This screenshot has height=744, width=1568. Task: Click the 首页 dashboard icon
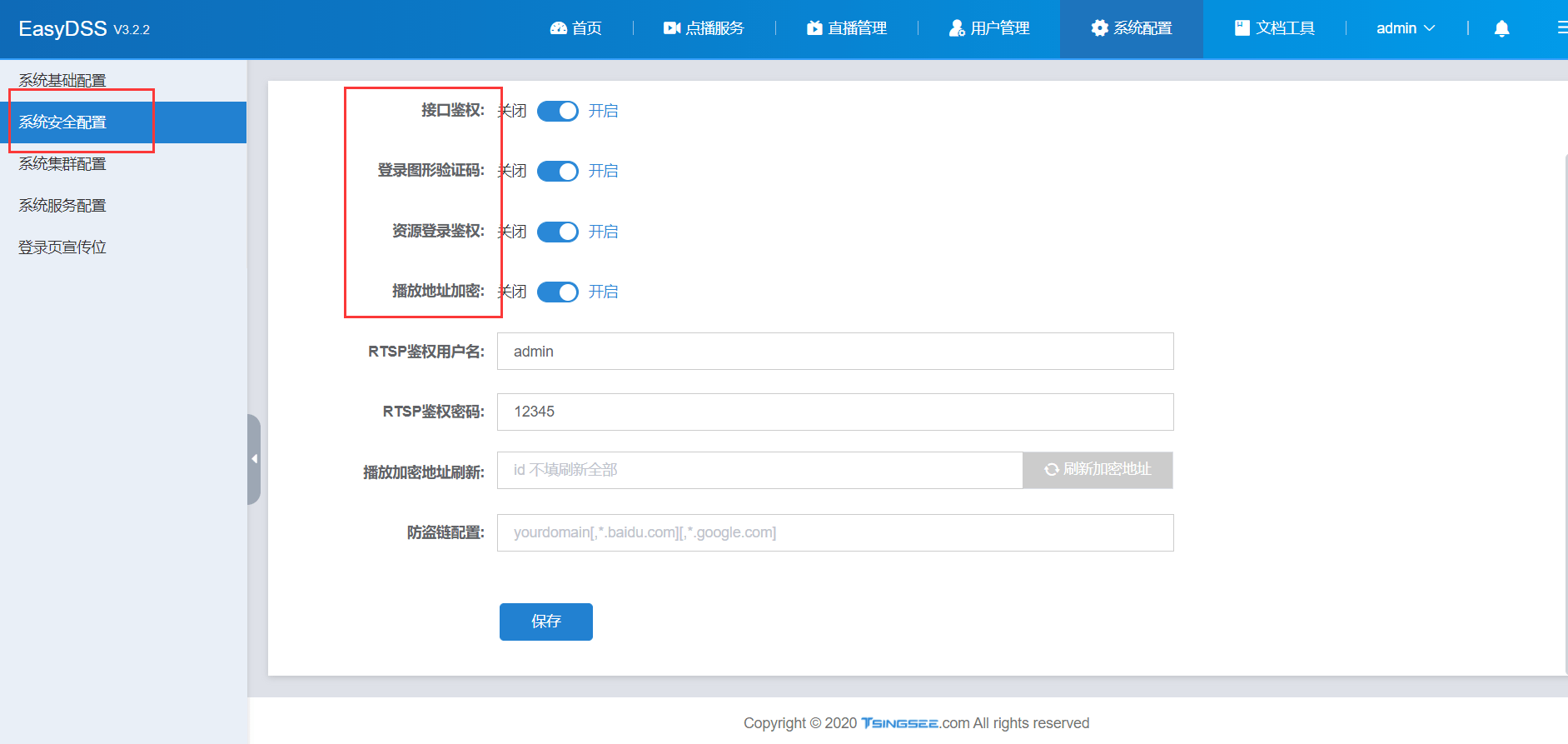(558, 28)
